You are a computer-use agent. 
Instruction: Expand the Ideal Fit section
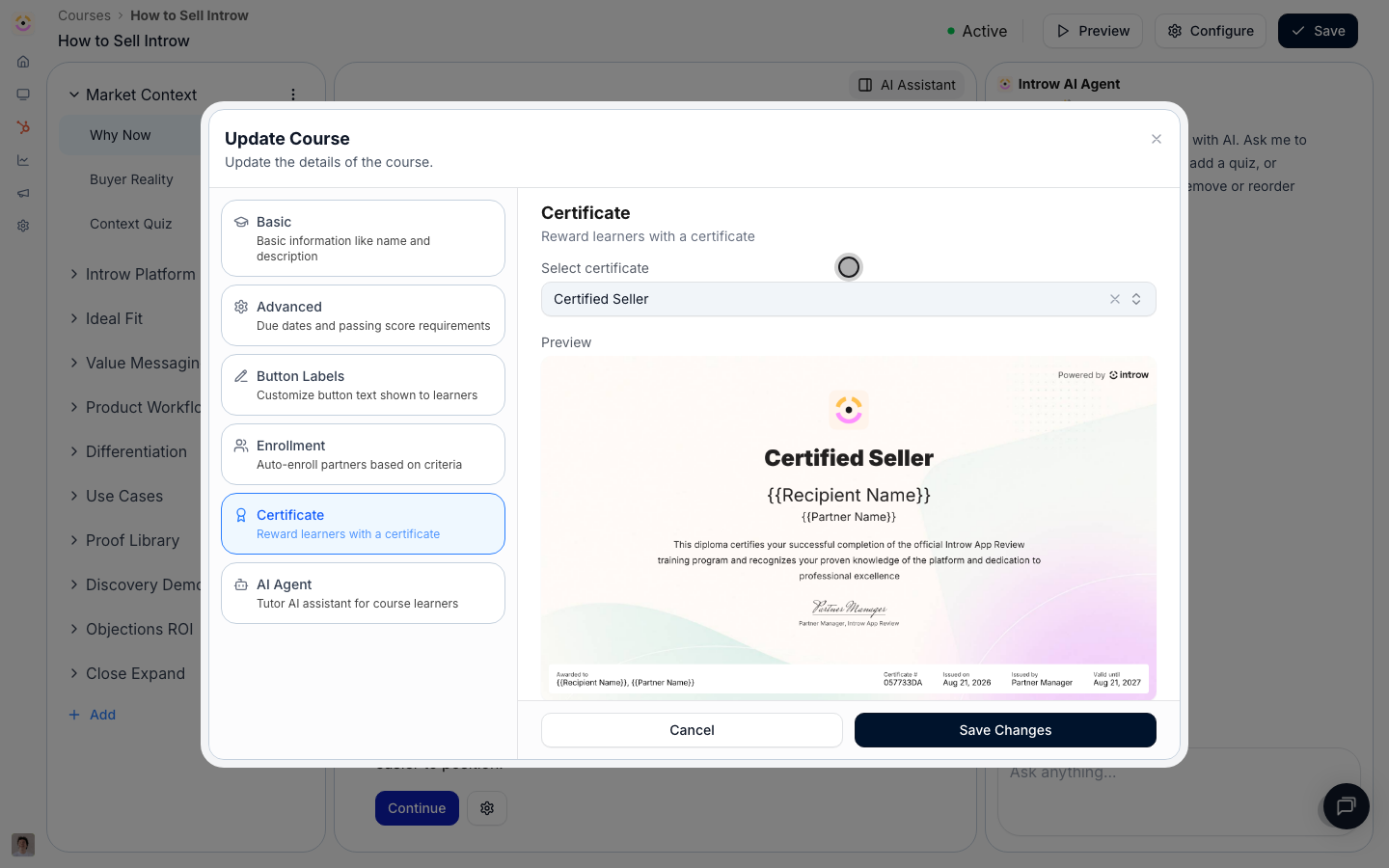[x=73, y=318]
